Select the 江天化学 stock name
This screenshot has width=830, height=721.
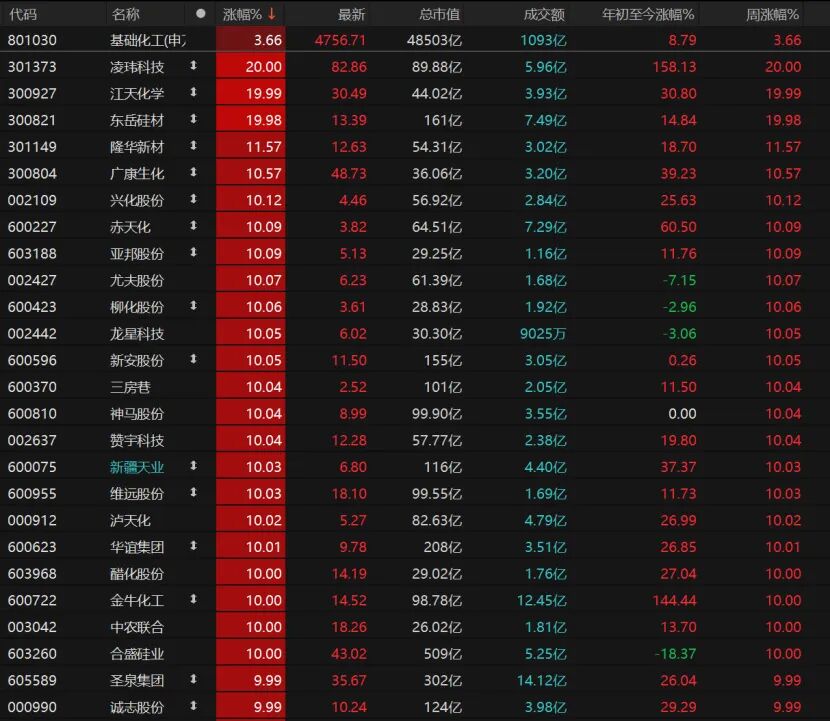point(137,94)
